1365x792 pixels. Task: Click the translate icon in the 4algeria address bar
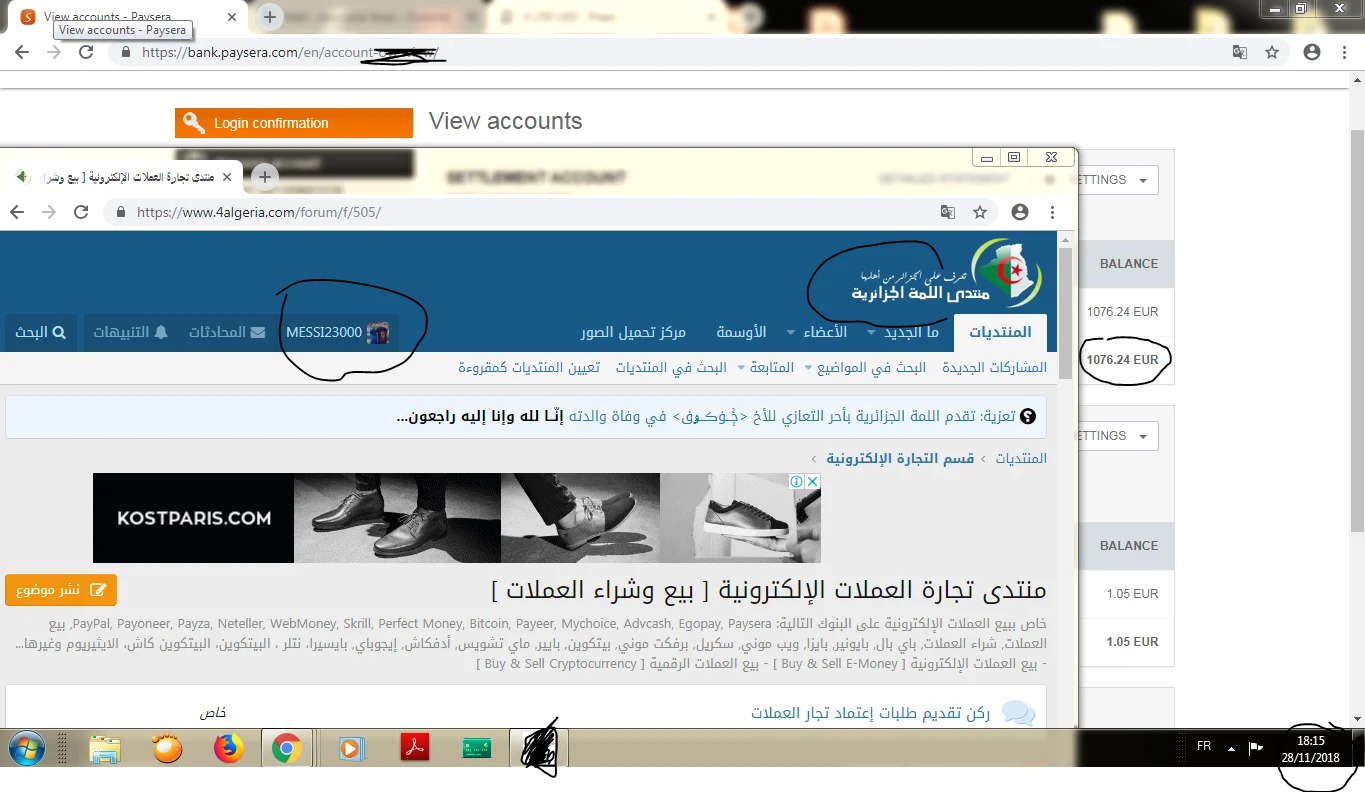947,212
